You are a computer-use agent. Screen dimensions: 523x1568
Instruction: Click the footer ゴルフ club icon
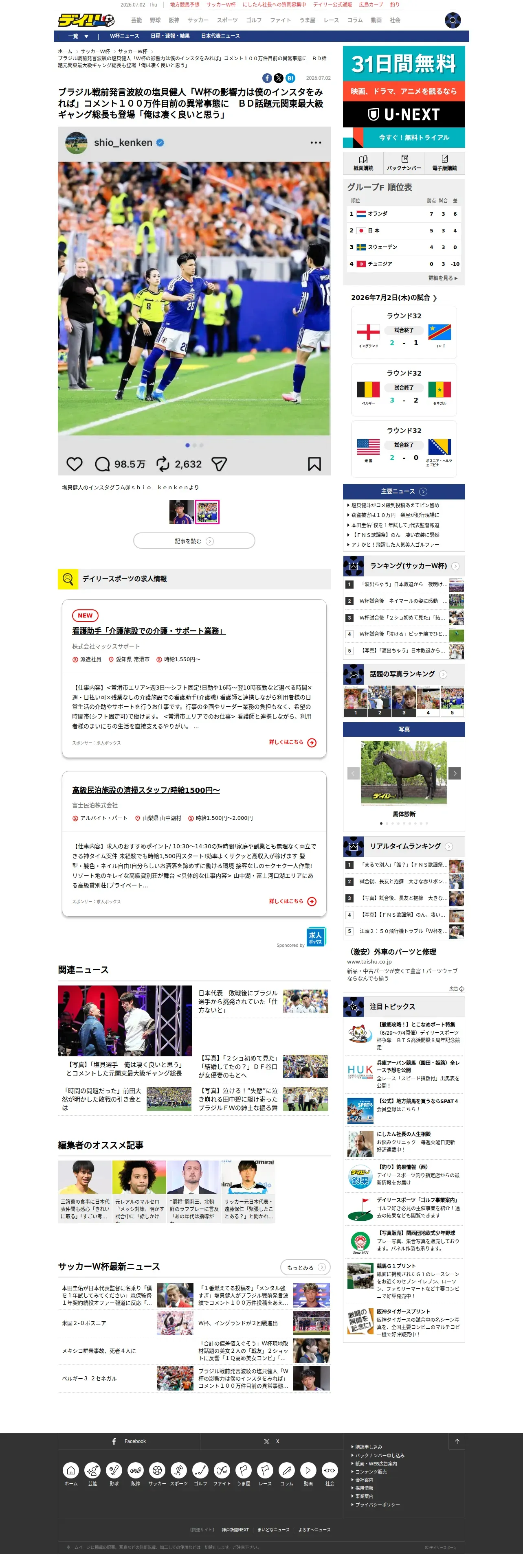(x=200, y=1470)
